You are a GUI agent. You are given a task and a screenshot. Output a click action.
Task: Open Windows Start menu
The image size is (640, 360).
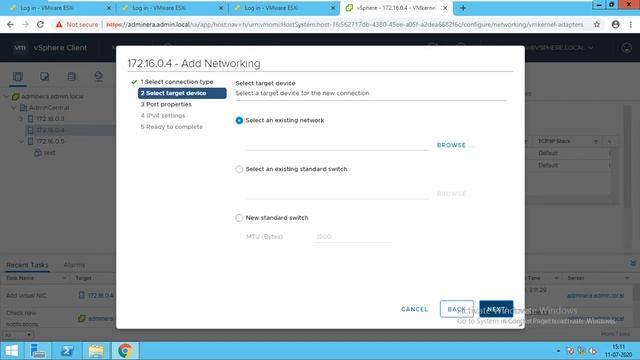pos(11,351)
